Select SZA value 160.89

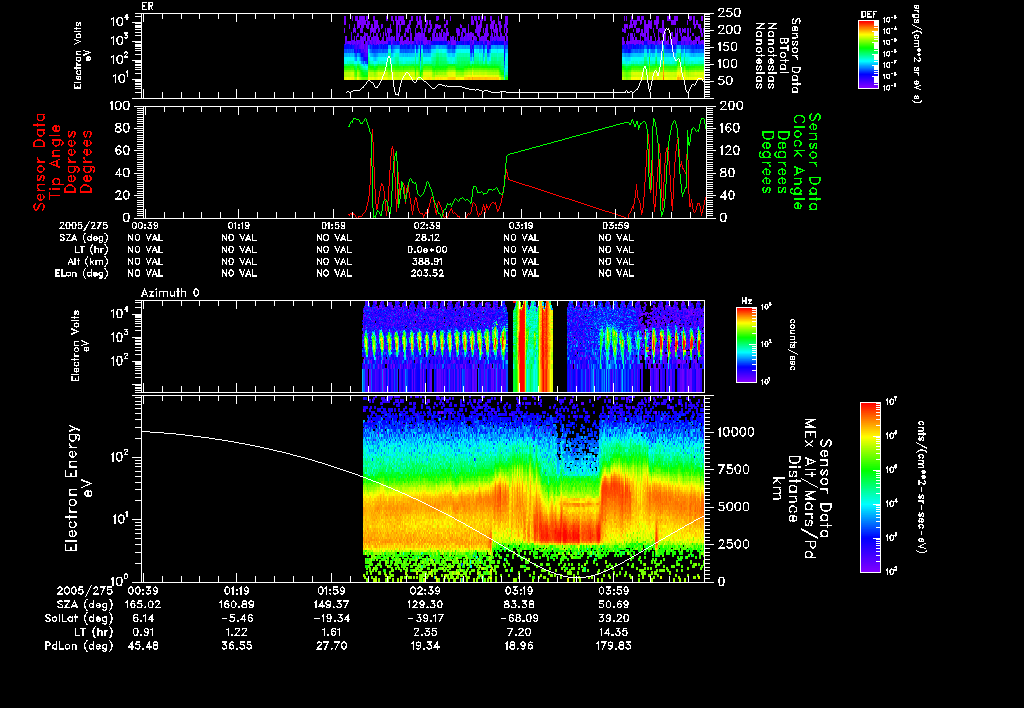click(x=236, y=604)
